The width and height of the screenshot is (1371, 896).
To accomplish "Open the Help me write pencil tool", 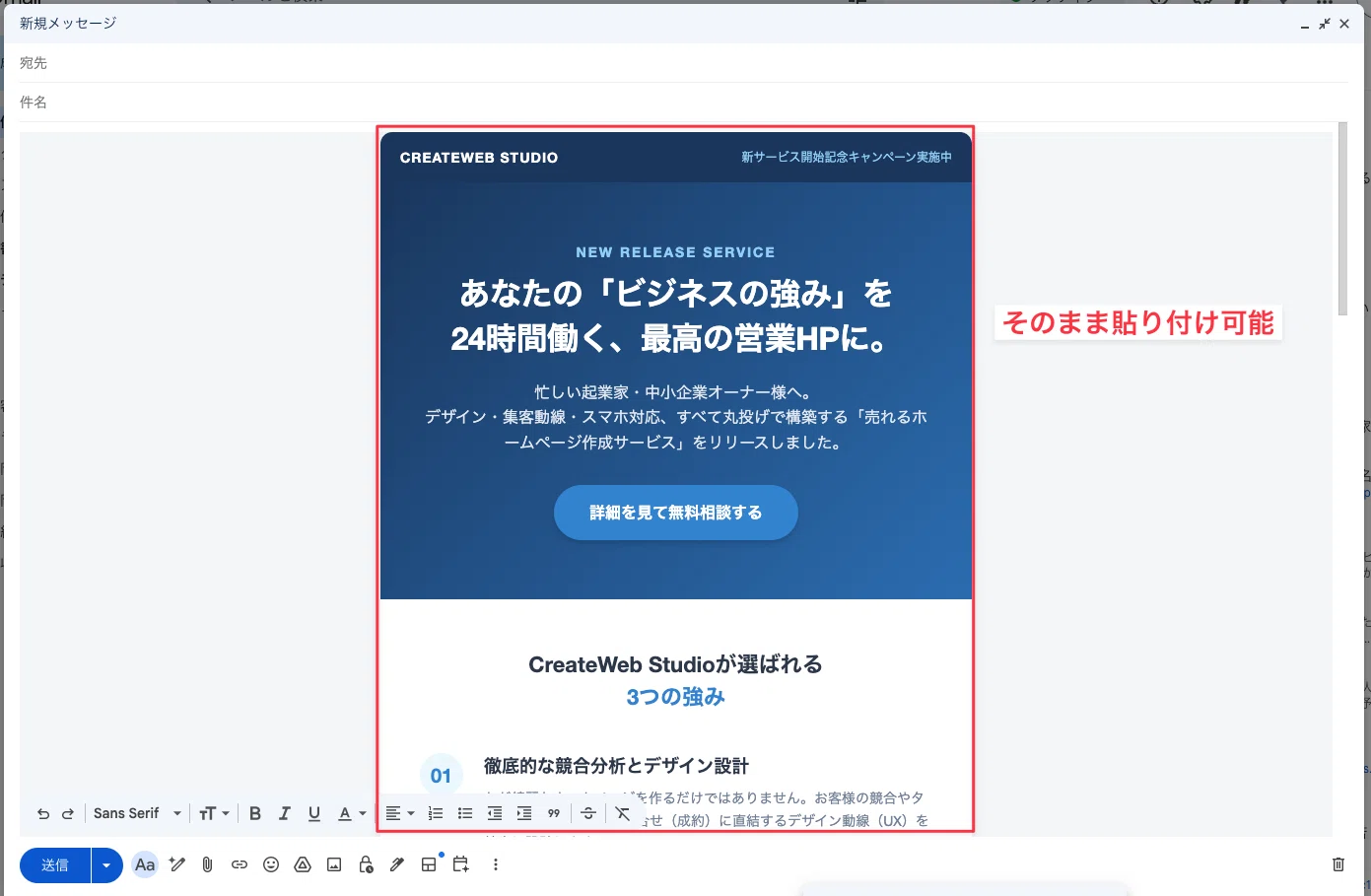I will point(177,864).
